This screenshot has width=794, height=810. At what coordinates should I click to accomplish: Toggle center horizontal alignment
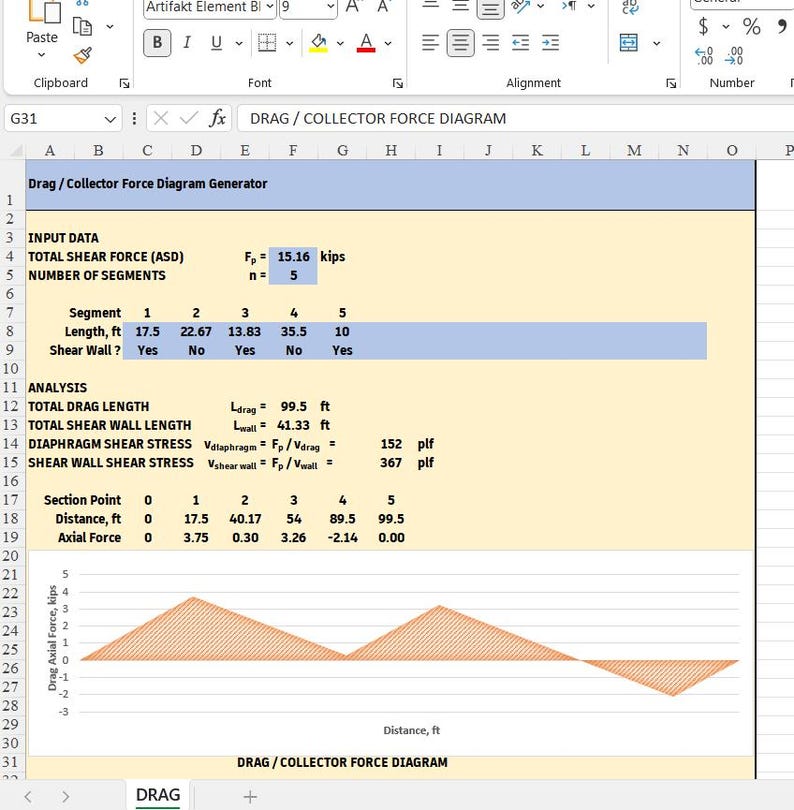[x=460, y=42]
